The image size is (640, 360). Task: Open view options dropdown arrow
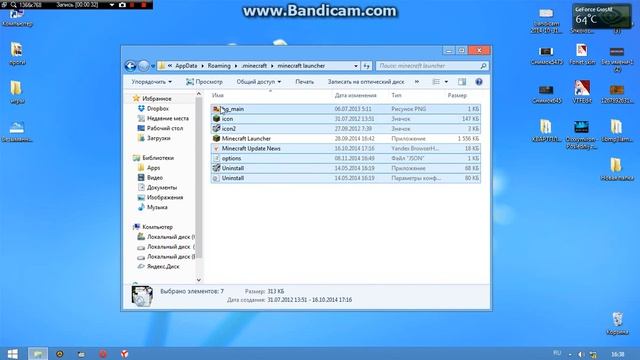pos(446,82)
